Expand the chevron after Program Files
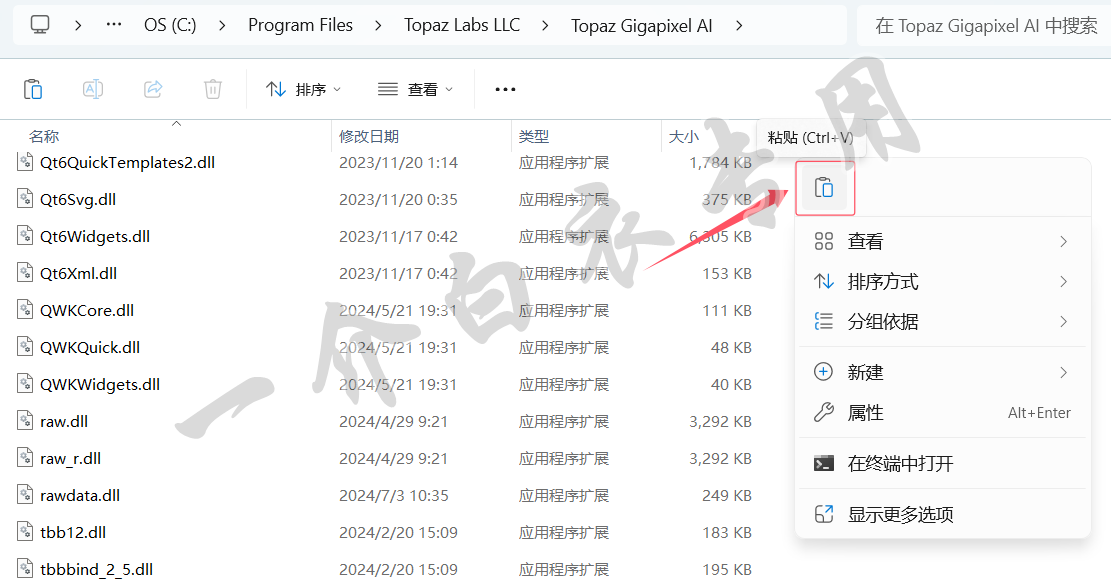The height and width of the screenshot is (585, 1111). click(378, 25)
